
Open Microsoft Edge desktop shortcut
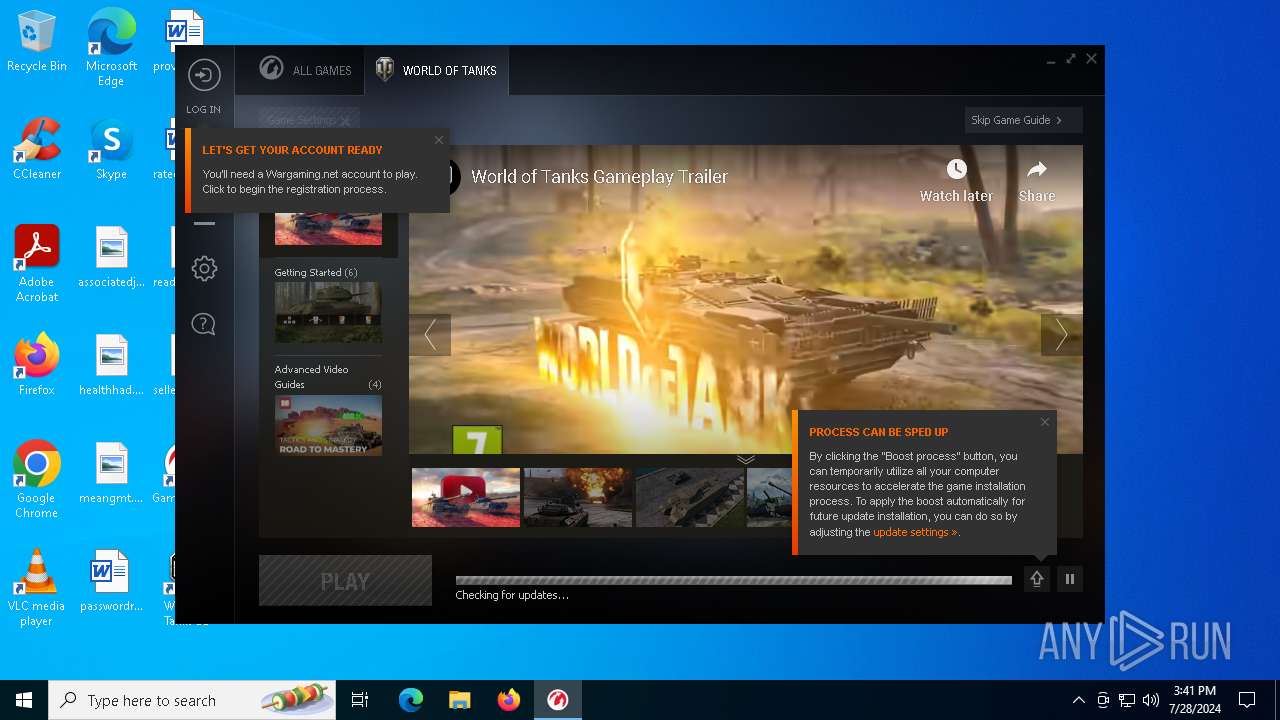click(x=111, y=48)
